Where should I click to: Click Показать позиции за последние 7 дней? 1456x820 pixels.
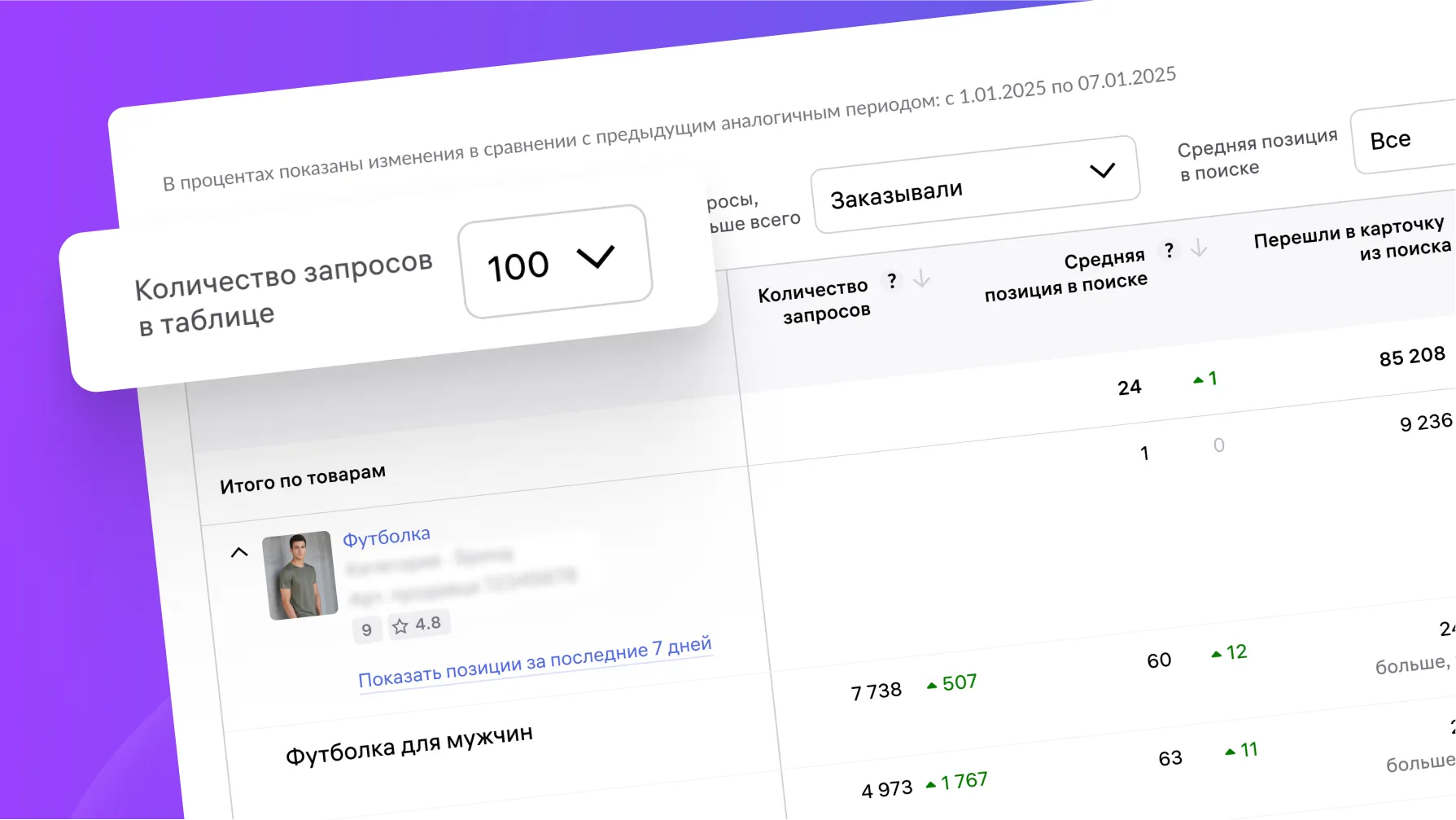(x=535, y=662)
